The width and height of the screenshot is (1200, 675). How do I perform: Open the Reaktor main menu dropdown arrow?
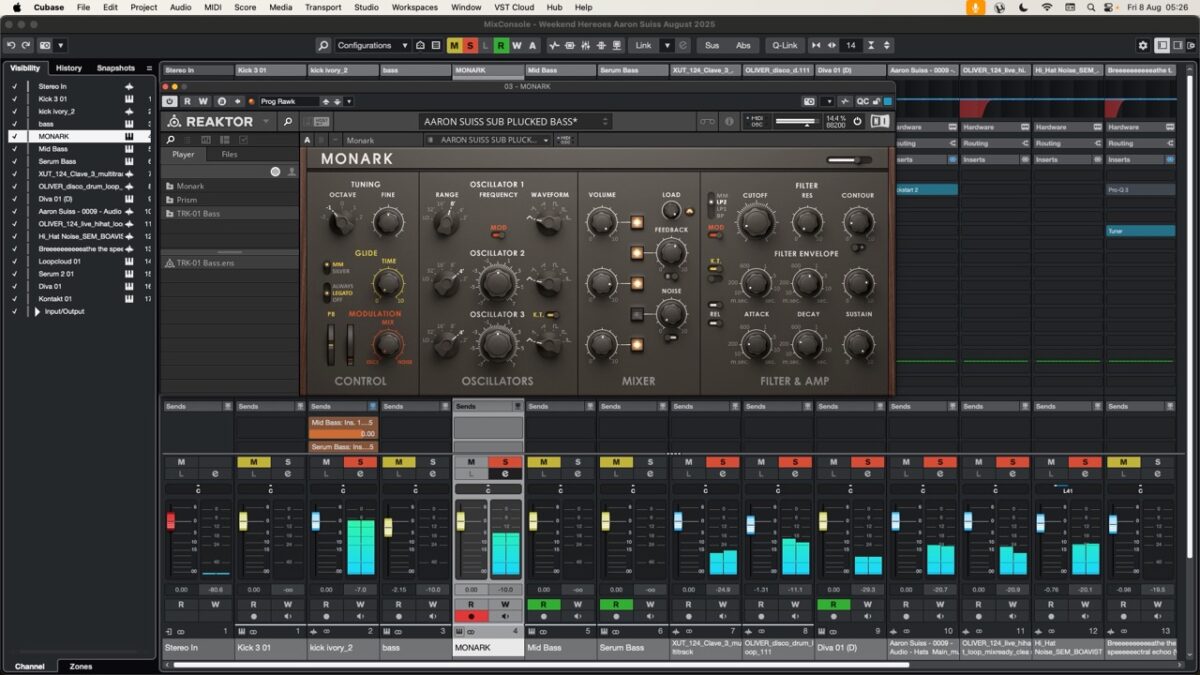click(266, 121)
